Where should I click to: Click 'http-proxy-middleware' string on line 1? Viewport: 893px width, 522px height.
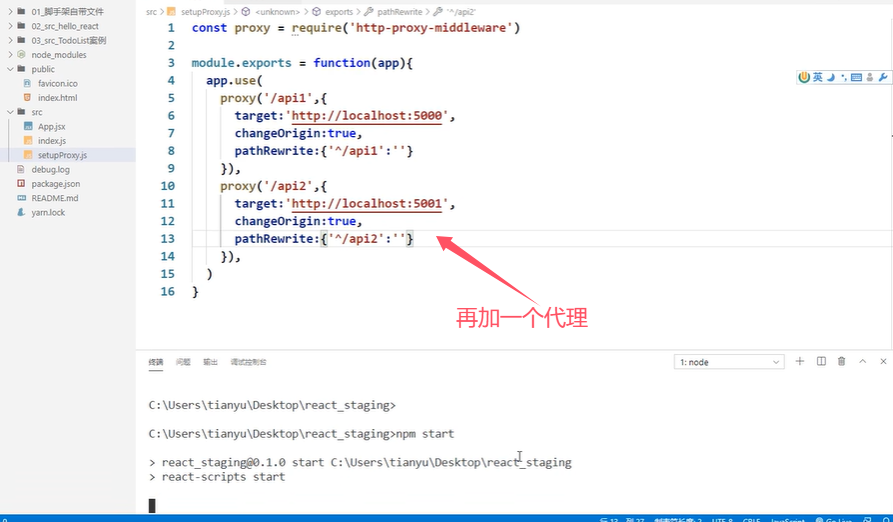(x=431, y=28)
